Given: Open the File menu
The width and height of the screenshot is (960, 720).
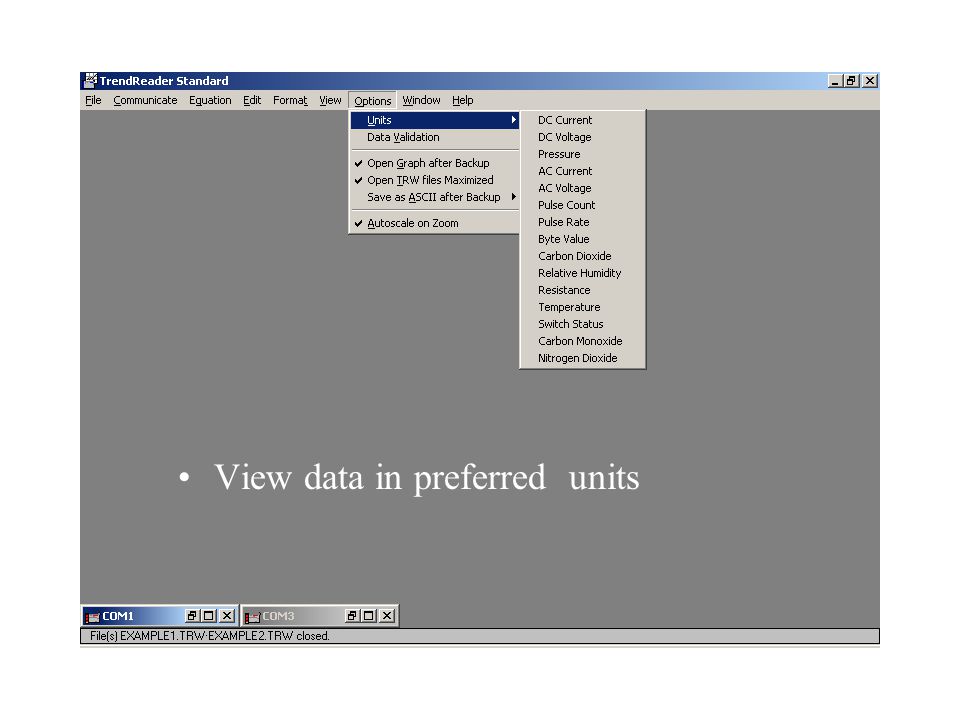Looking at the screenshot, I should 93,100.
